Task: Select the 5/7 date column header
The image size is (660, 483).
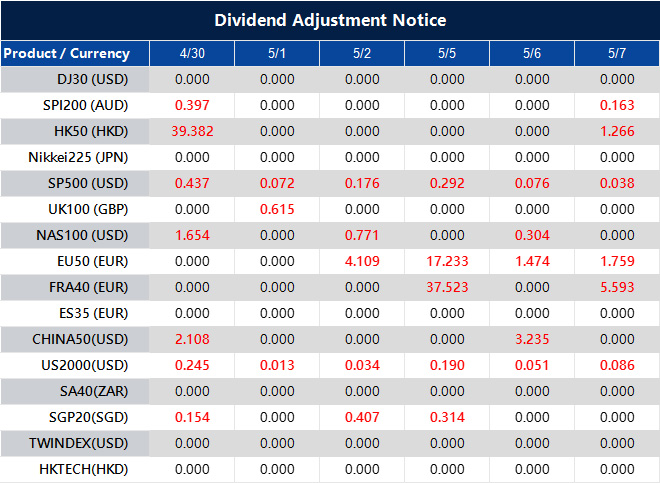Action: pyautogui.click(x=617, y=53)
